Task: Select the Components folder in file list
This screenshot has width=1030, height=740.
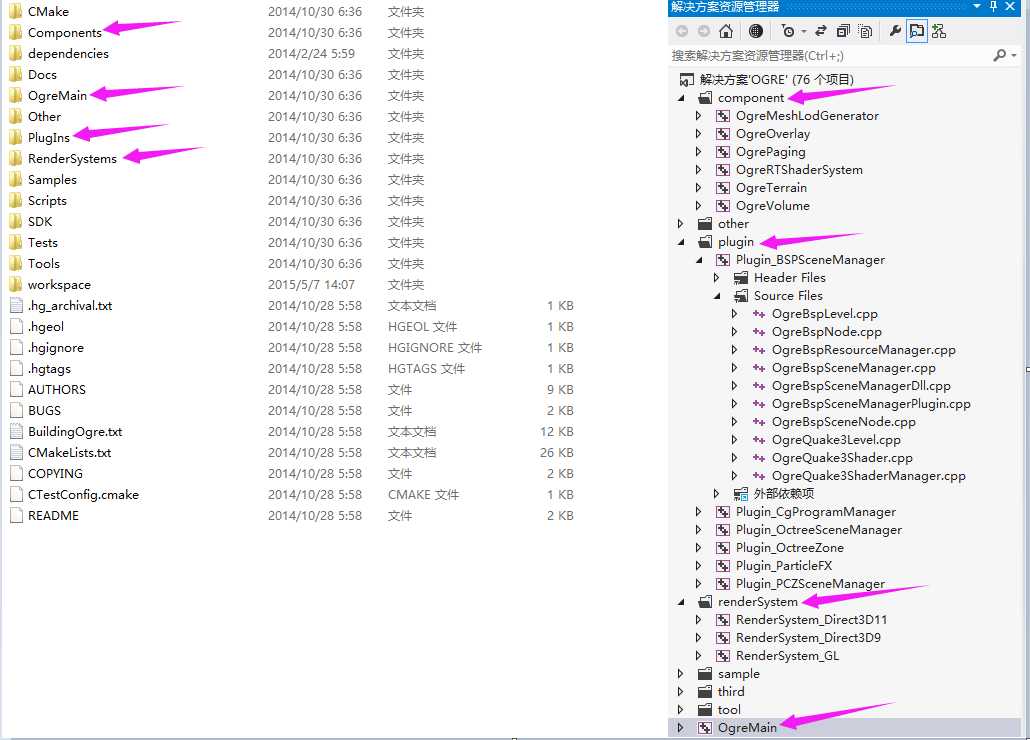Action: (x=64, y=32)
